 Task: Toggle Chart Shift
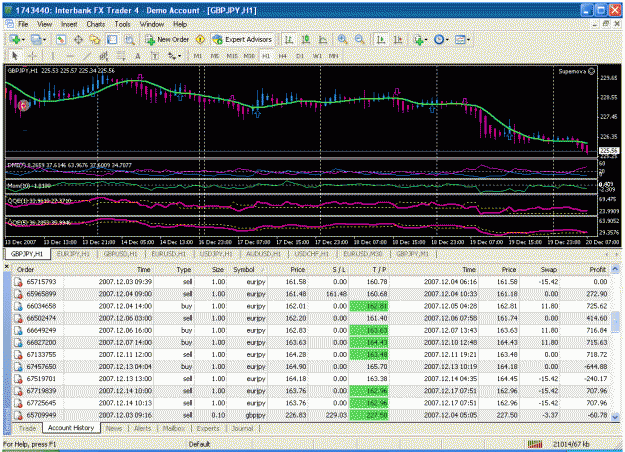(x=398, y=39)
